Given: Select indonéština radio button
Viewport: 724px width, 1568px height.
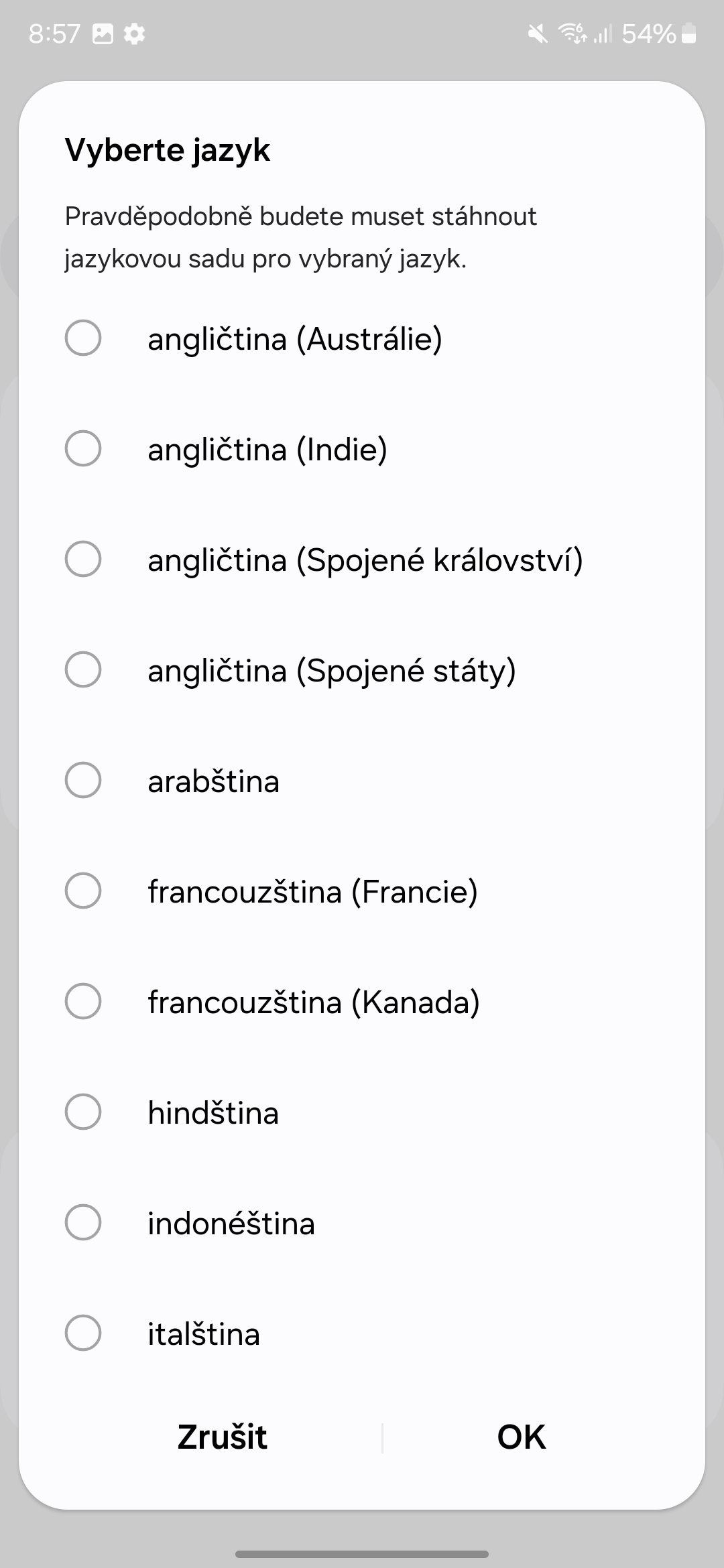Looking at the screenshot, I should click(x=83, y=1222).
